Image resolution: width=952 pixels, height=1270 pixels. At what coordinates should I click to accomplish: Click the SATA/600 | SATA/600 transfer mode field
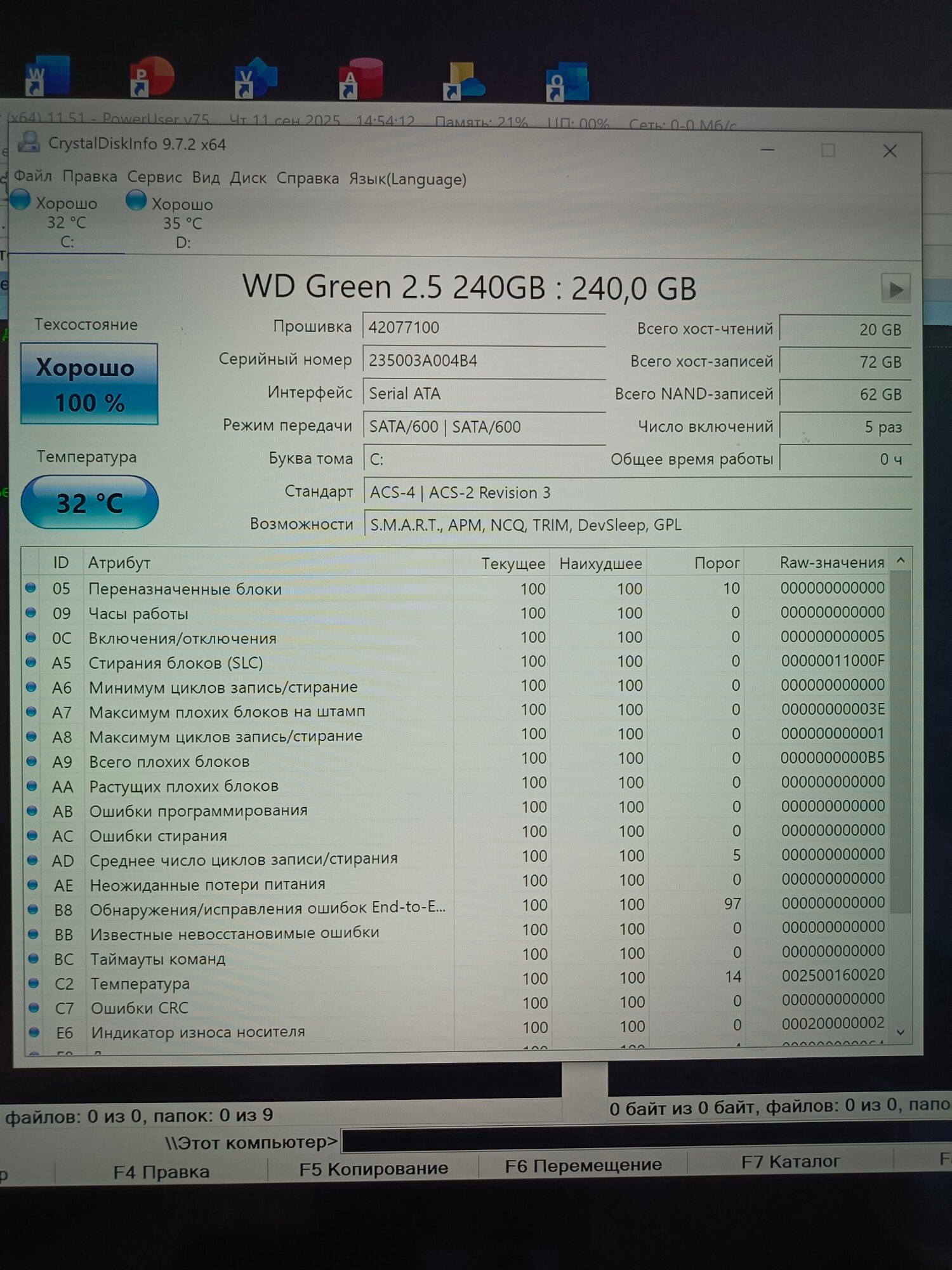tap(485, 427)
